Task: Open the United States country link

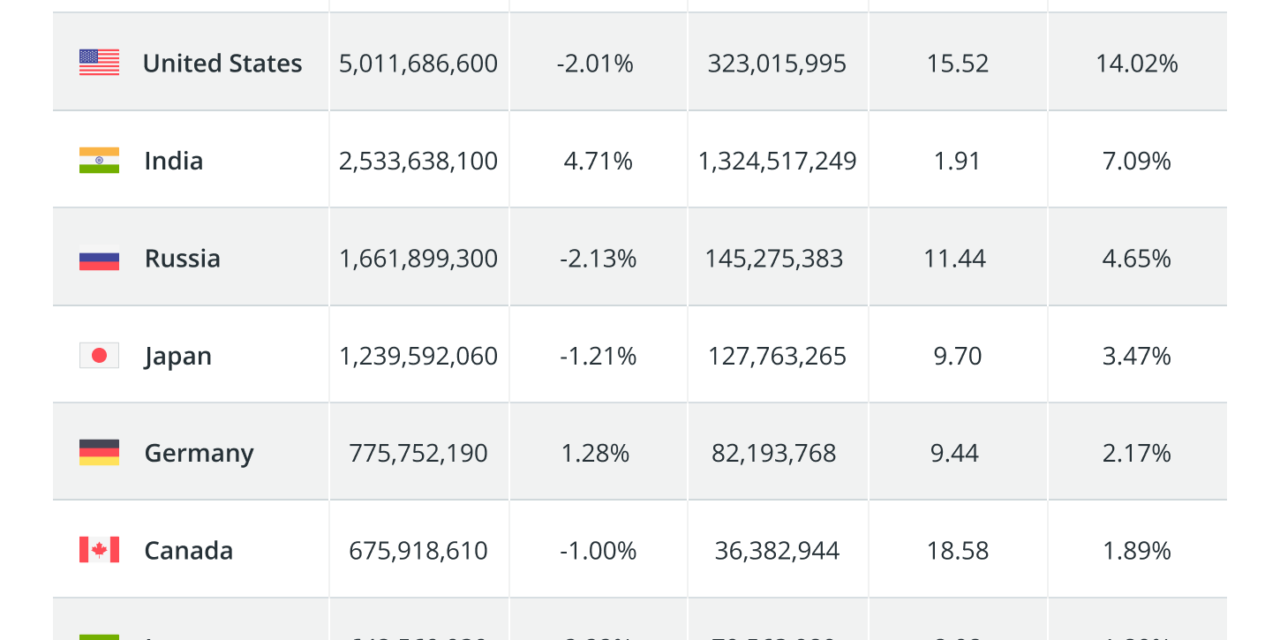Action: (x=222, y=63)
